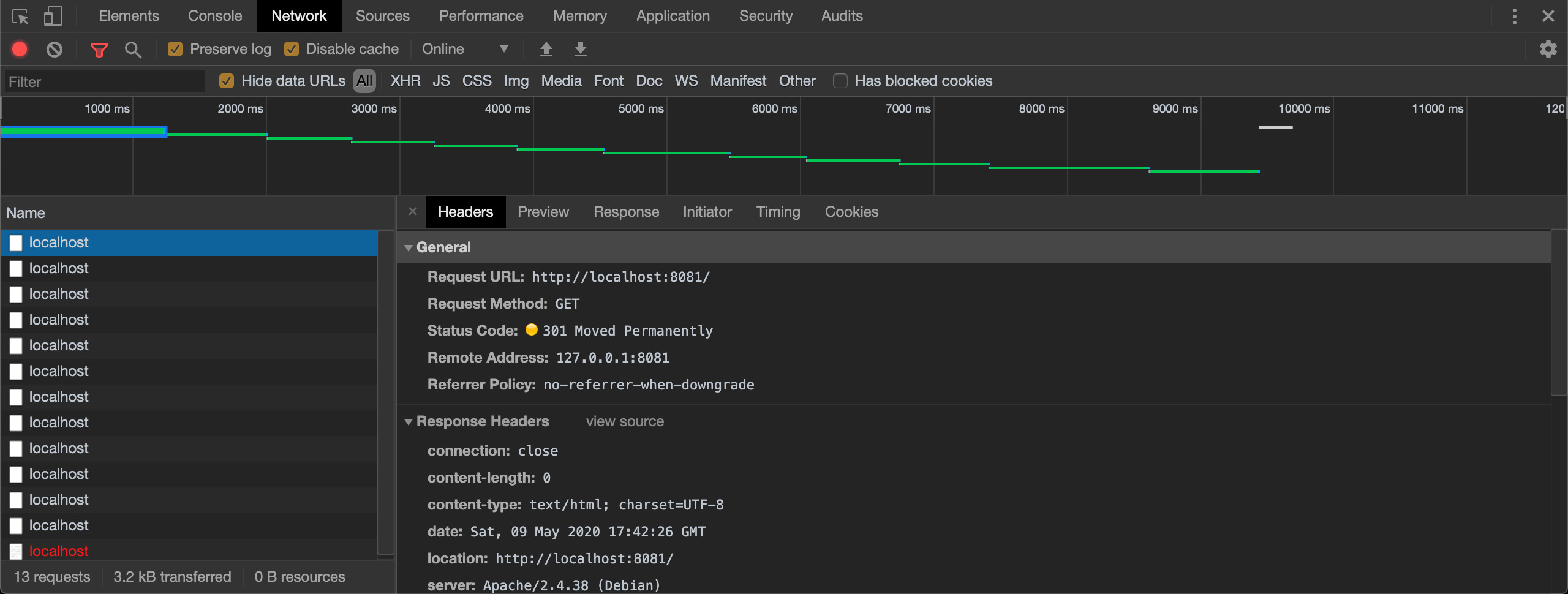1568x594 pixels.
Task: Open the Cookies tab
Action: pos(851,212)
